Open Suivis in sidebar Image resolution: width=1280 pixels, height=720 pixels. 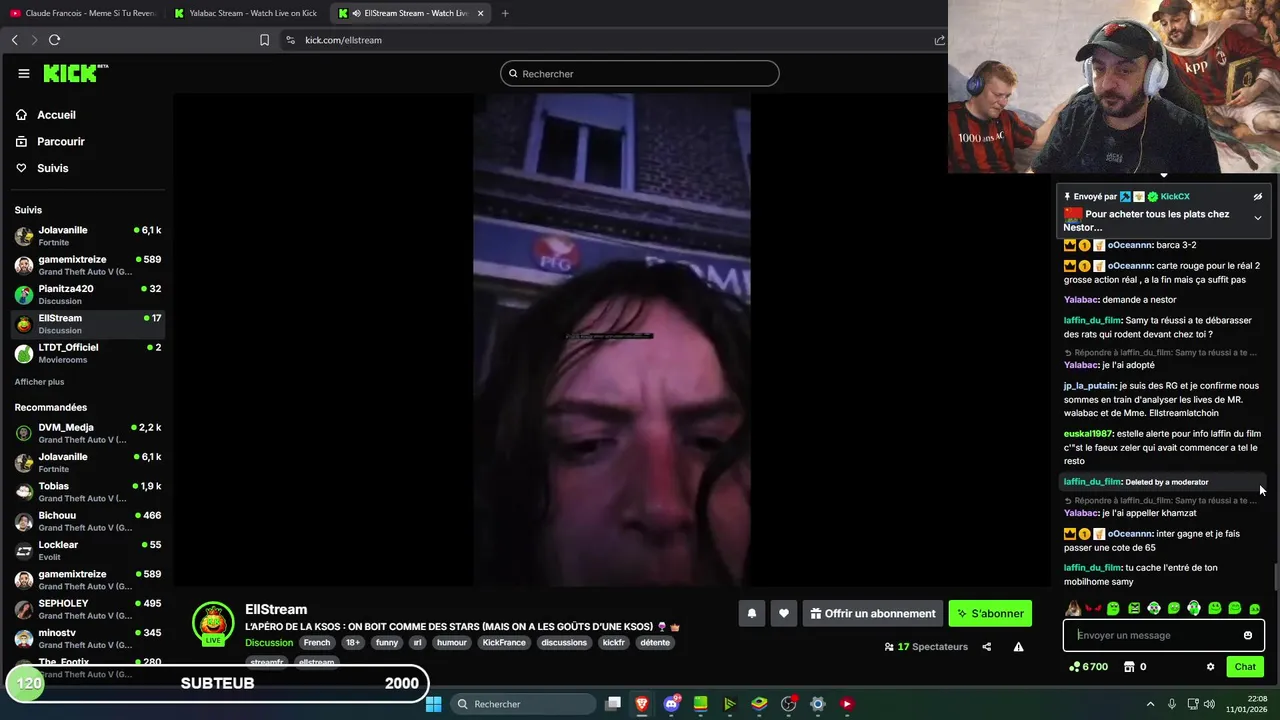click(x=53, y=168)
